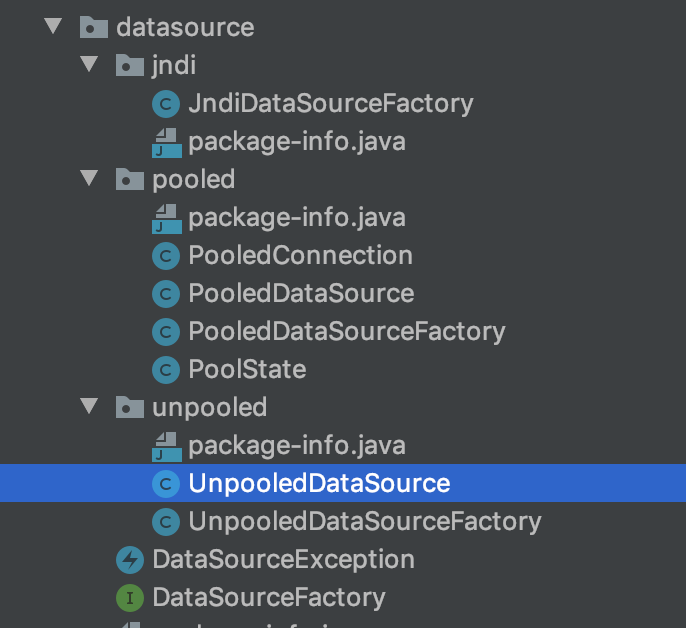Select the PooledConnection class entry
686x628 pixels.
click(x=300, y=255)
